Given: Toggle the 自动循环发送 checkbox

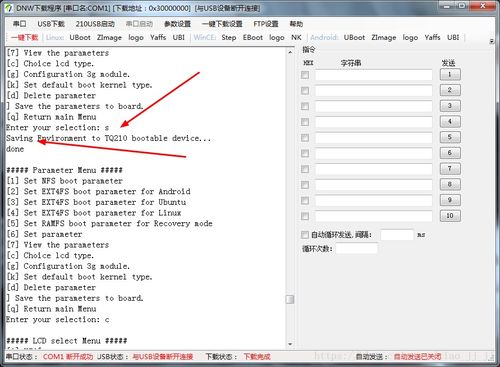Looking at the screenshot, I should pos(305,235).
